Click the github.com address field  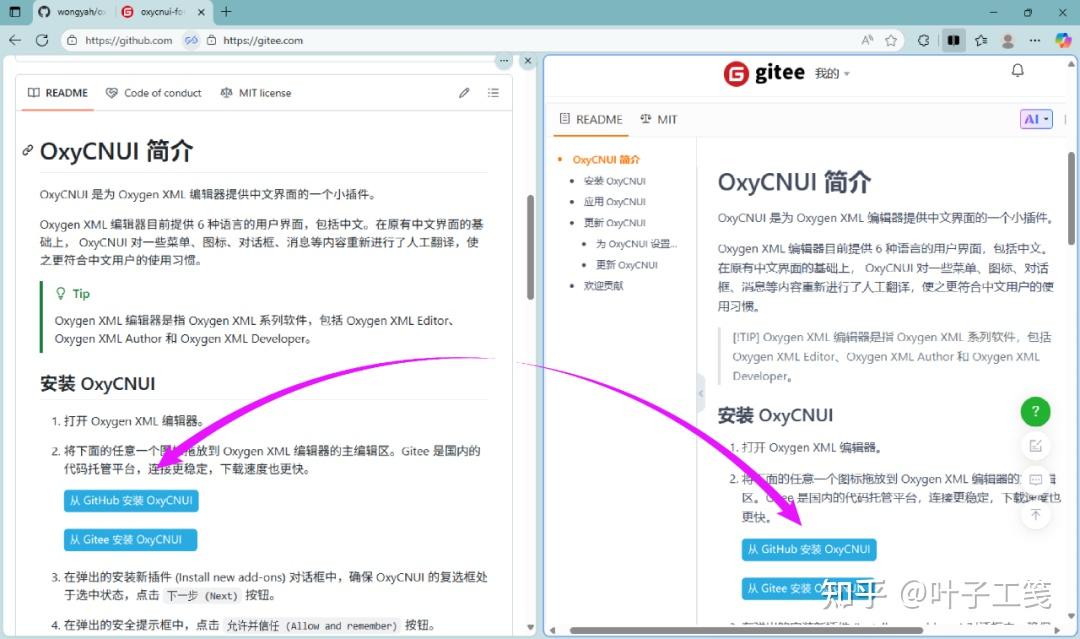coord(129,40)
